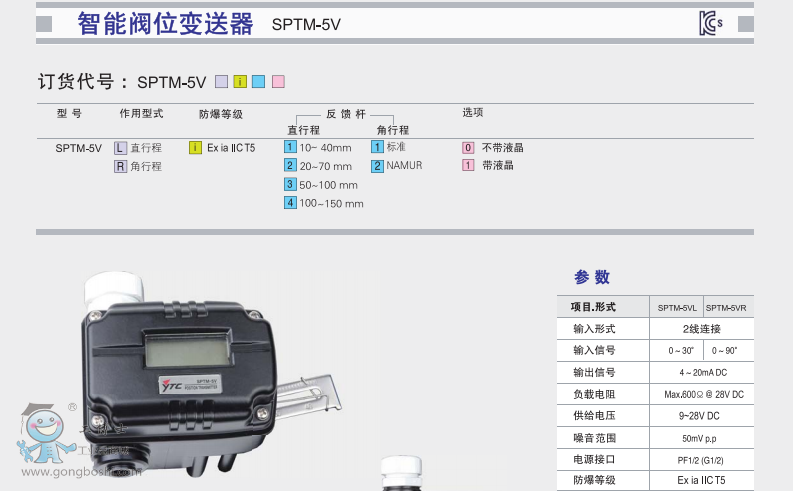
Task: Click the 输入形式 row label
Action: coord(594,329)
